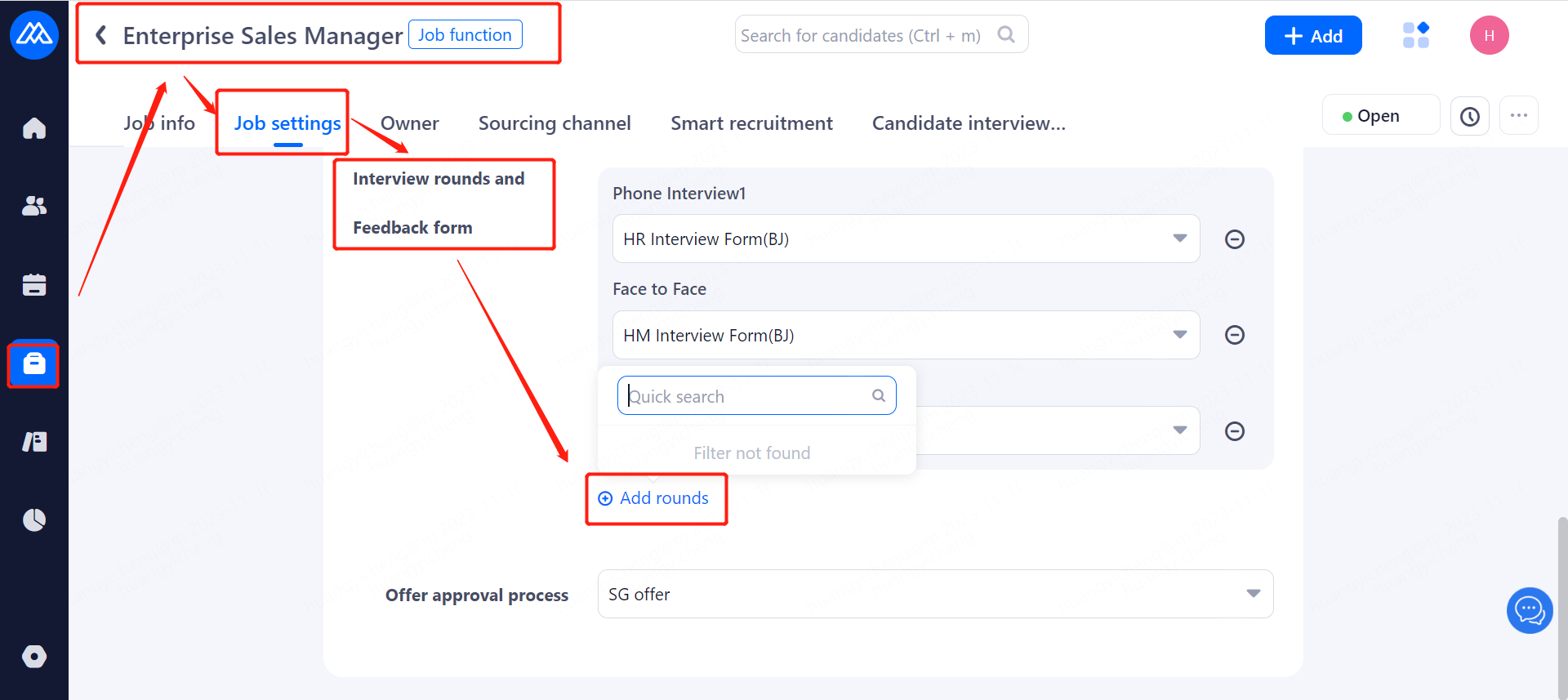
Task: Click the Quick search input field
Action: coord(747,396)
